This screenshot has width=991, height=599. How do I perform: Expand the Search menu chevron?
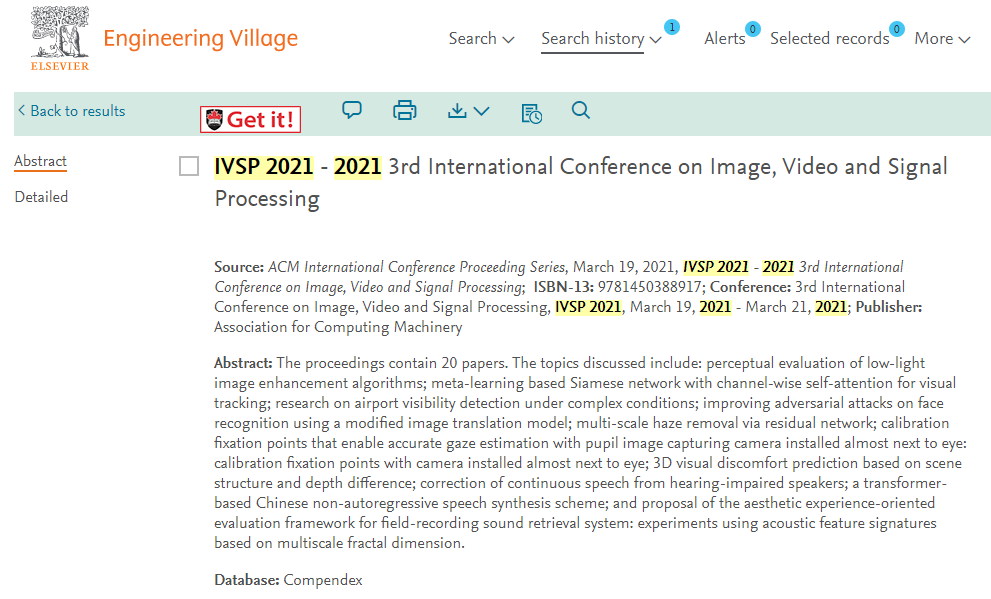click(508, 40)
